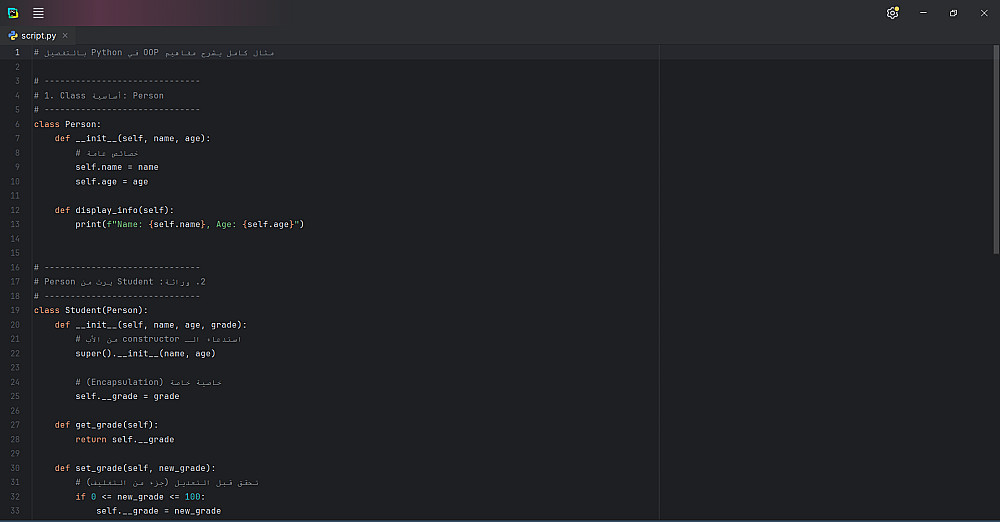Open the hamburger main menu

(x=38, y=13)
